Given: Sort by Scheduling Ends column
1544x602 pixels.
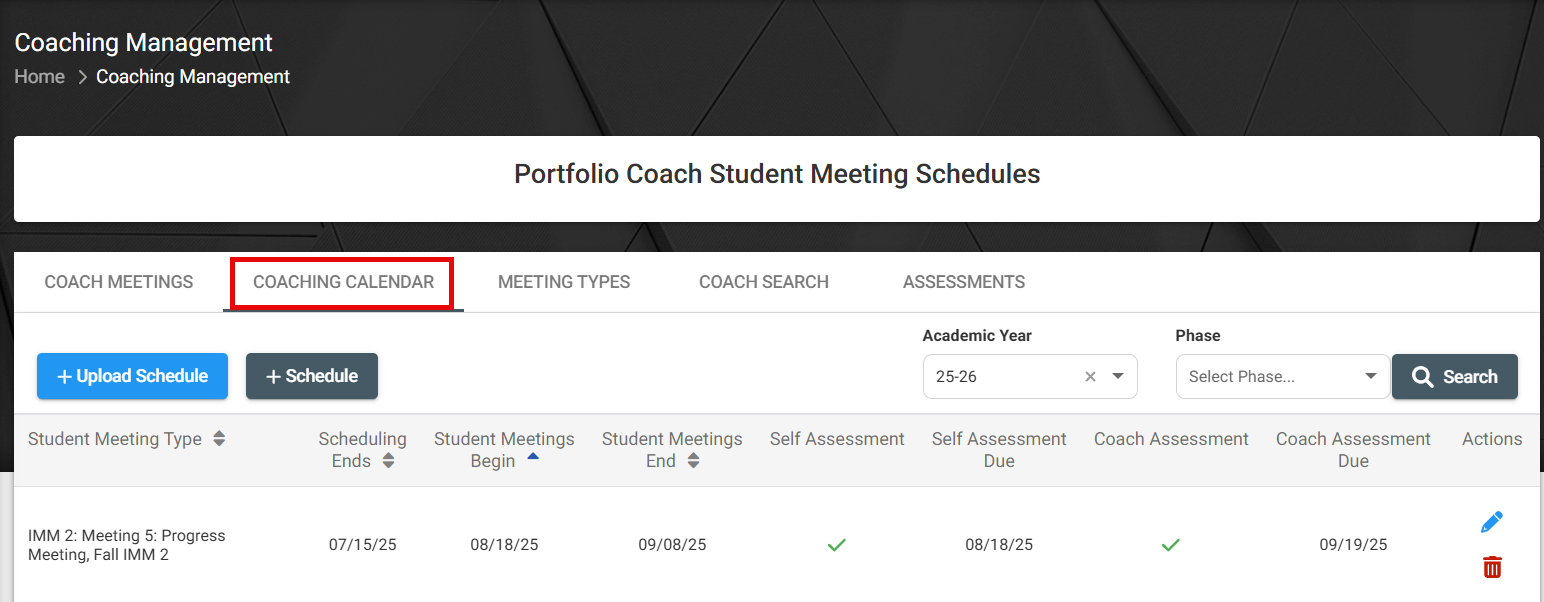Looking at the screenshot, I should [388, 461].
